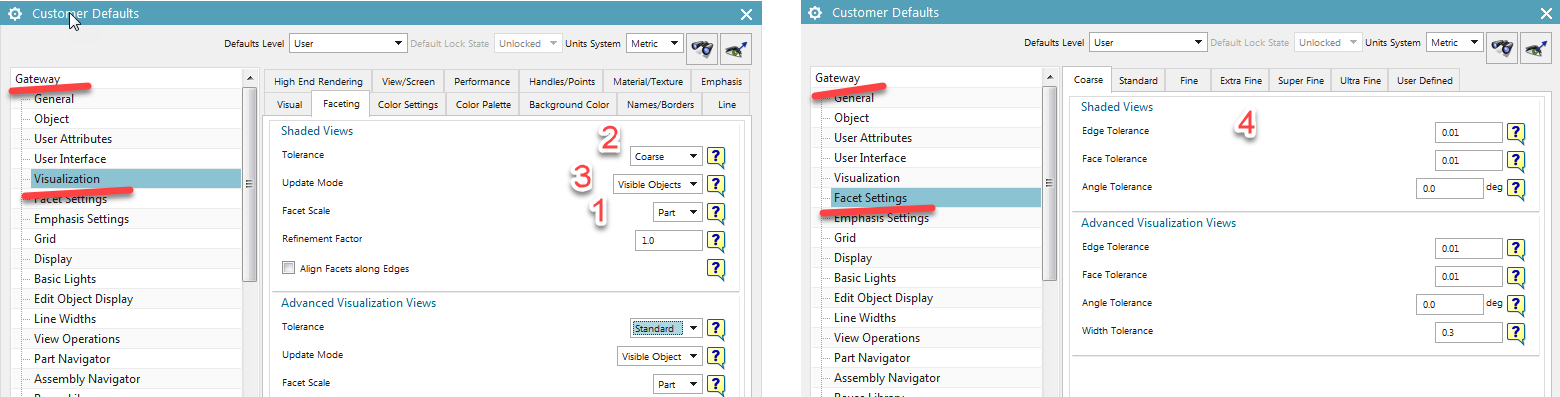
Task: Open Advanced Visualization Tolerance dropdown showing Standard
Action: [x=666, y=328]
